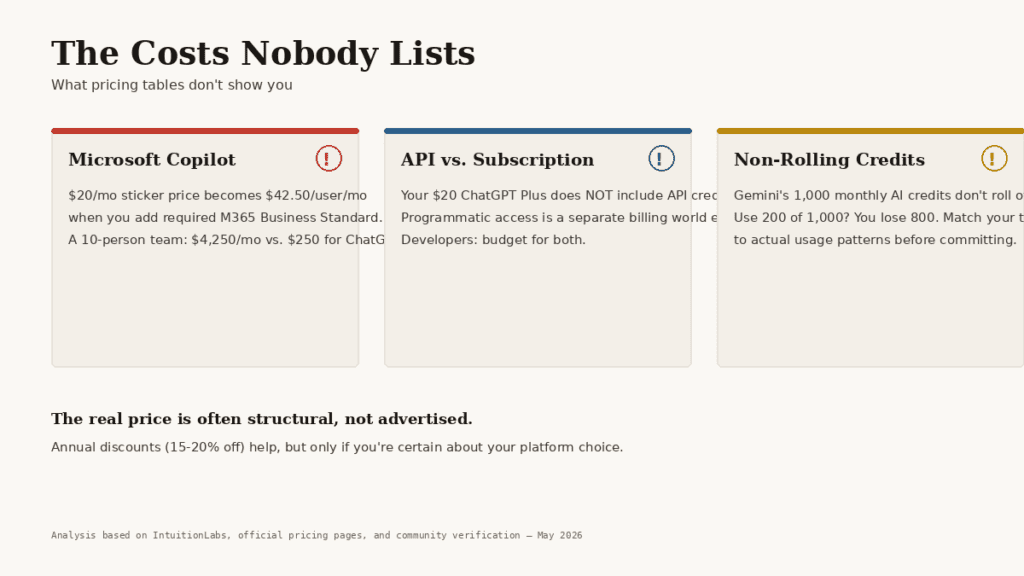Screen dimensions: 1024x576
Task: Click the 10-person team cost comparison line
Action: (226, 240)
